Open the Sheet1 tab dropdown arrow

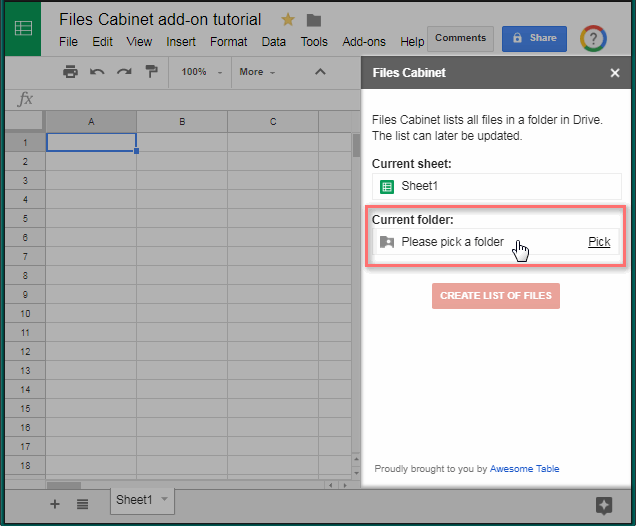164,499
